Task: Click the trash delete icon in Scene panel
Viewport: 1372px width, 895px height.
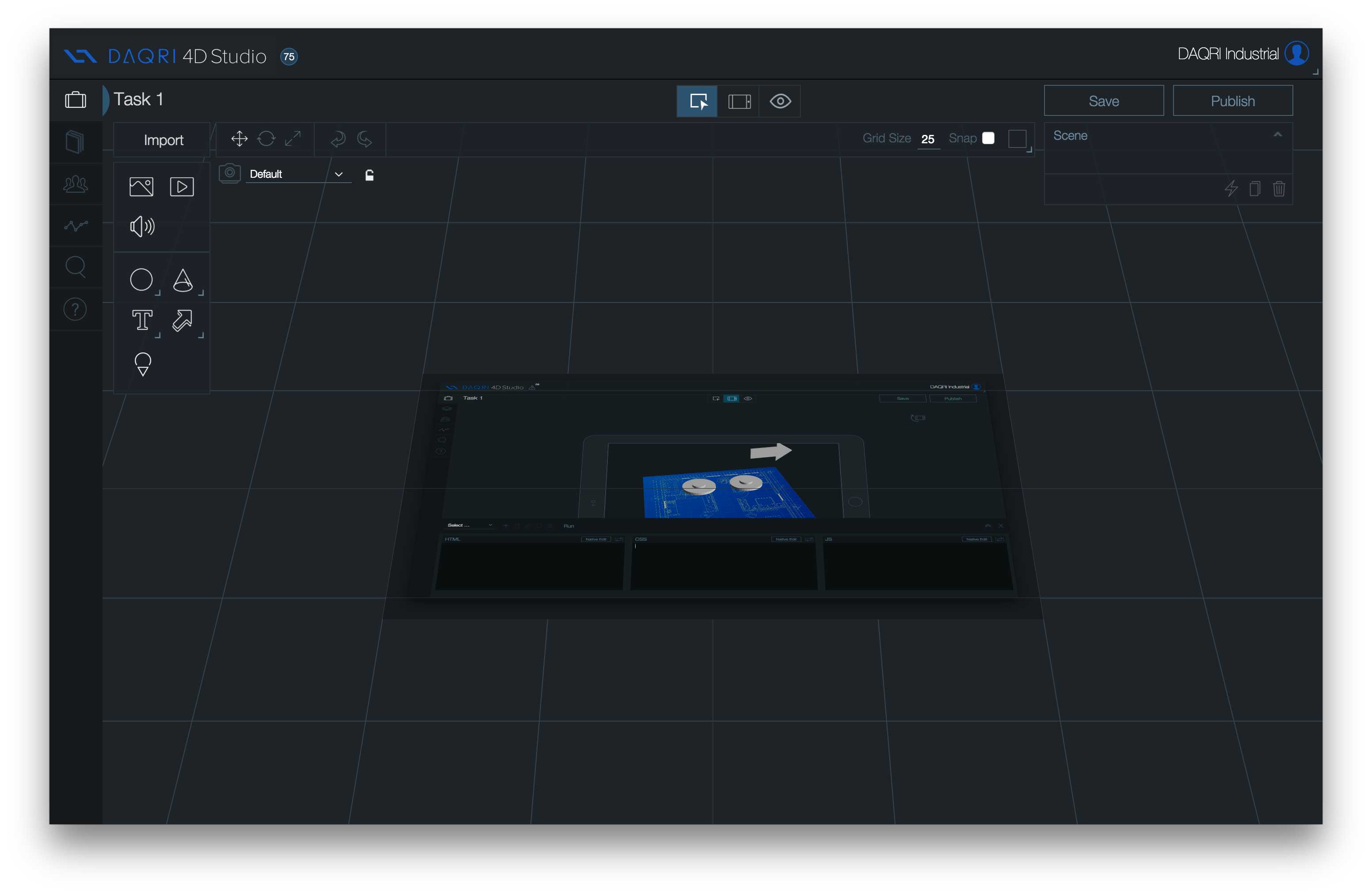Action: [x=1279, y=188]
